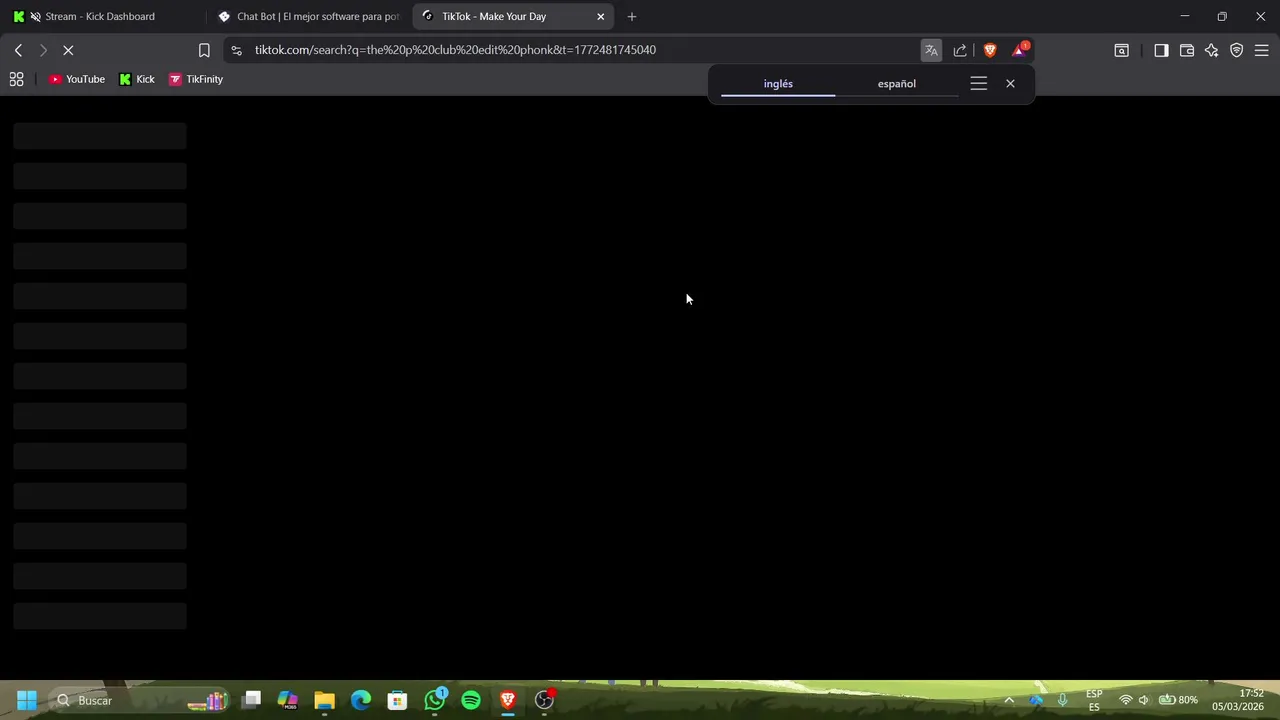1280x720 pixels.
Task: Open the TikFinity bookmark
Action: [196, 79]
